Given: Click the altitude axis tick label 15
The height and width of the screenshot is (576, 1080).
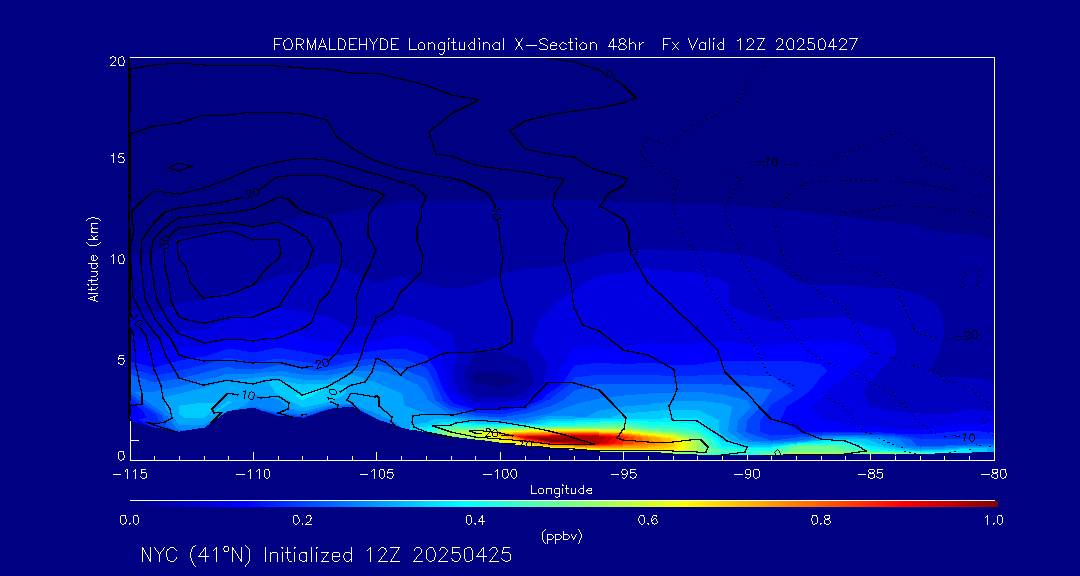Looking at the screenshot, I should 117,158.
